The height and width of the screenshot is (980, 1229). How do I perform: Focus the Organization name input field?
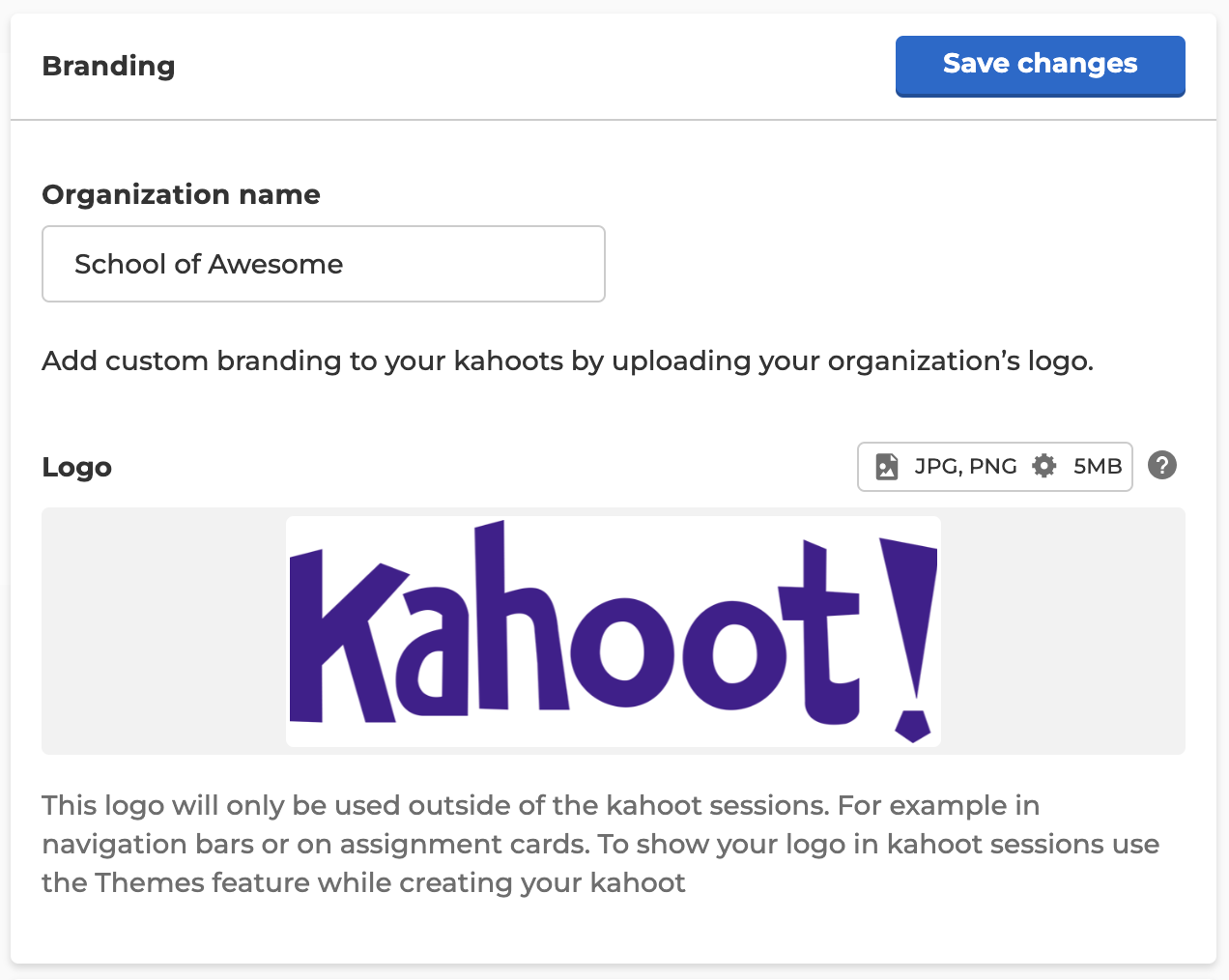point(324,264)
